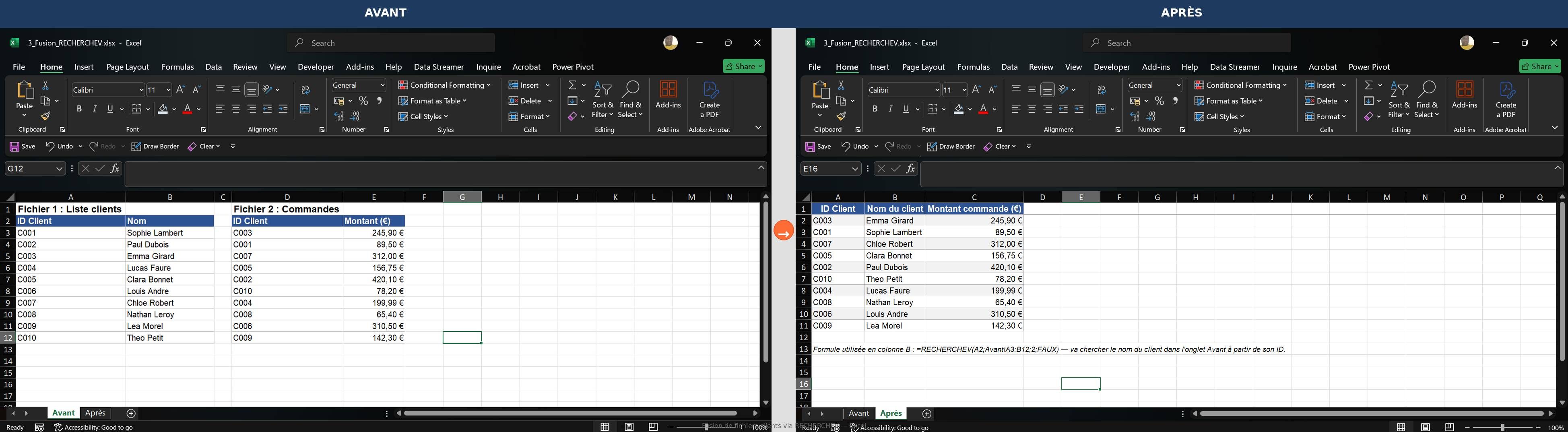This screenshot has width=1568, height=432.
Task: Click Insert Function fx in left window
Action: point(115,169)
